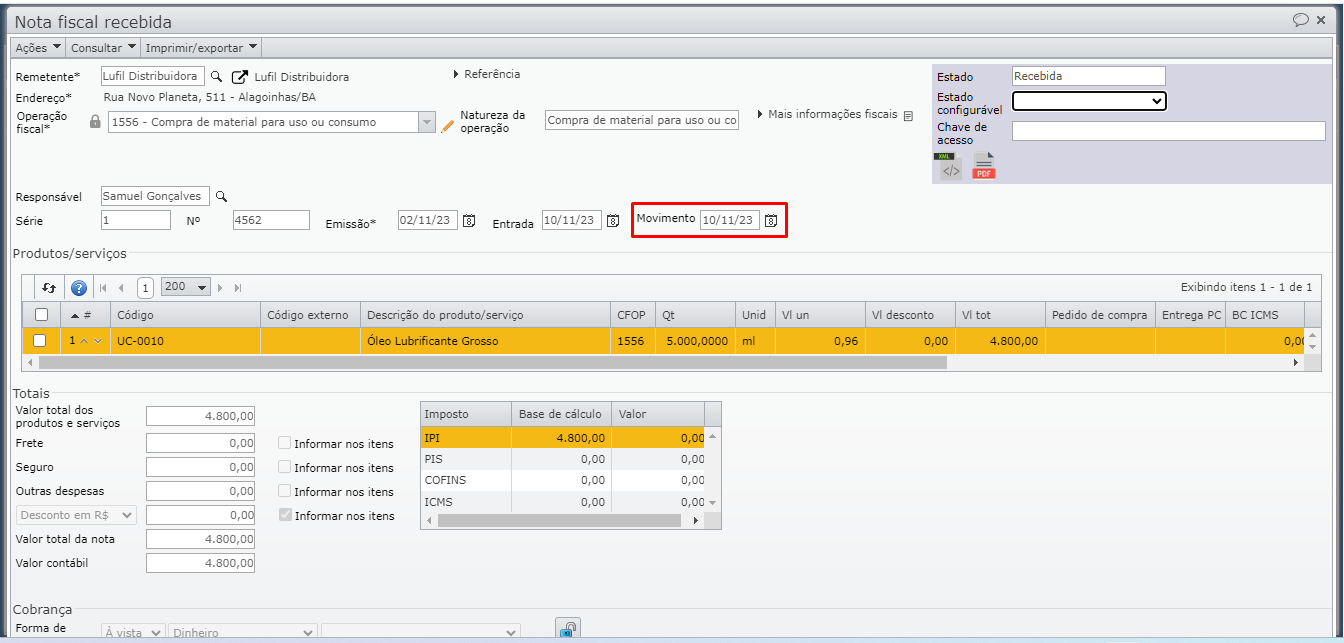Sort by the Código column header
This screenshot has width=1344, height=643.
click(x=185, y=315)
